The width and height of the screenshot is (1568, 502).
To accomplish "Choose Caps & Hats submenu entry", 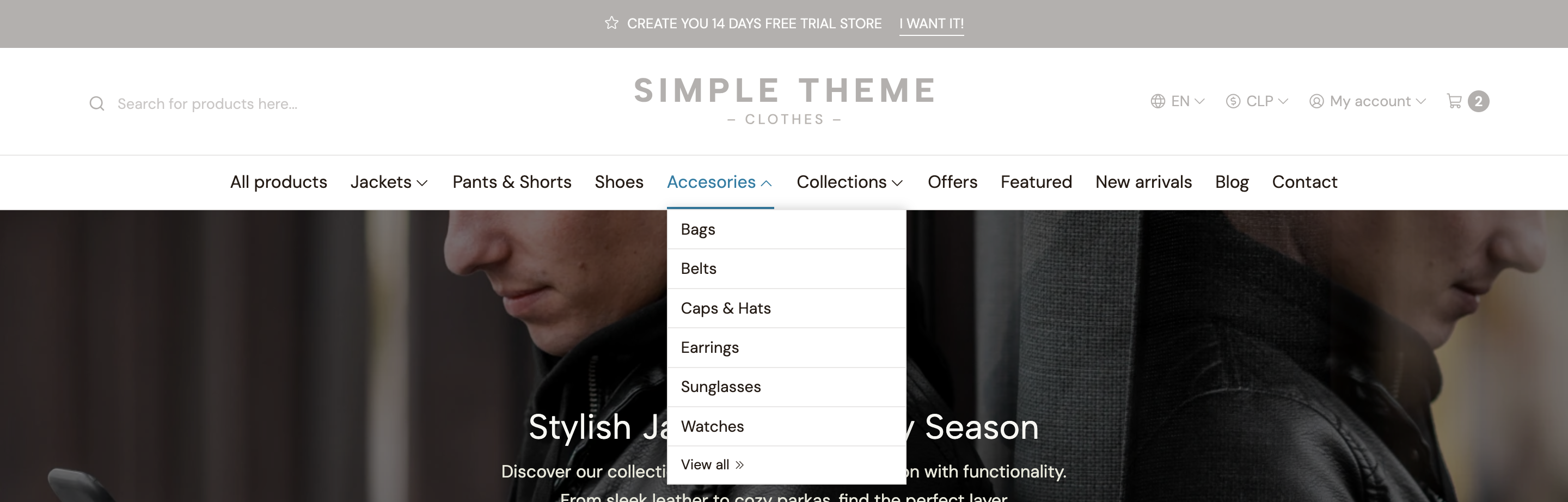I will (726, 309).
